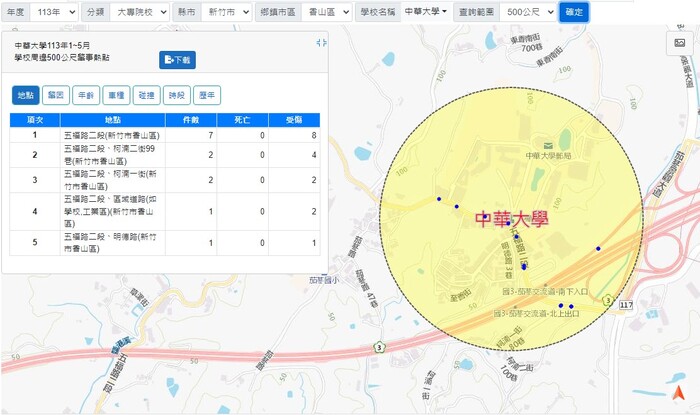Click row 1 location 五福路二段(新竹市香山區)
Image resolution: width=700 pixels, height=415 pixels.
112,135
